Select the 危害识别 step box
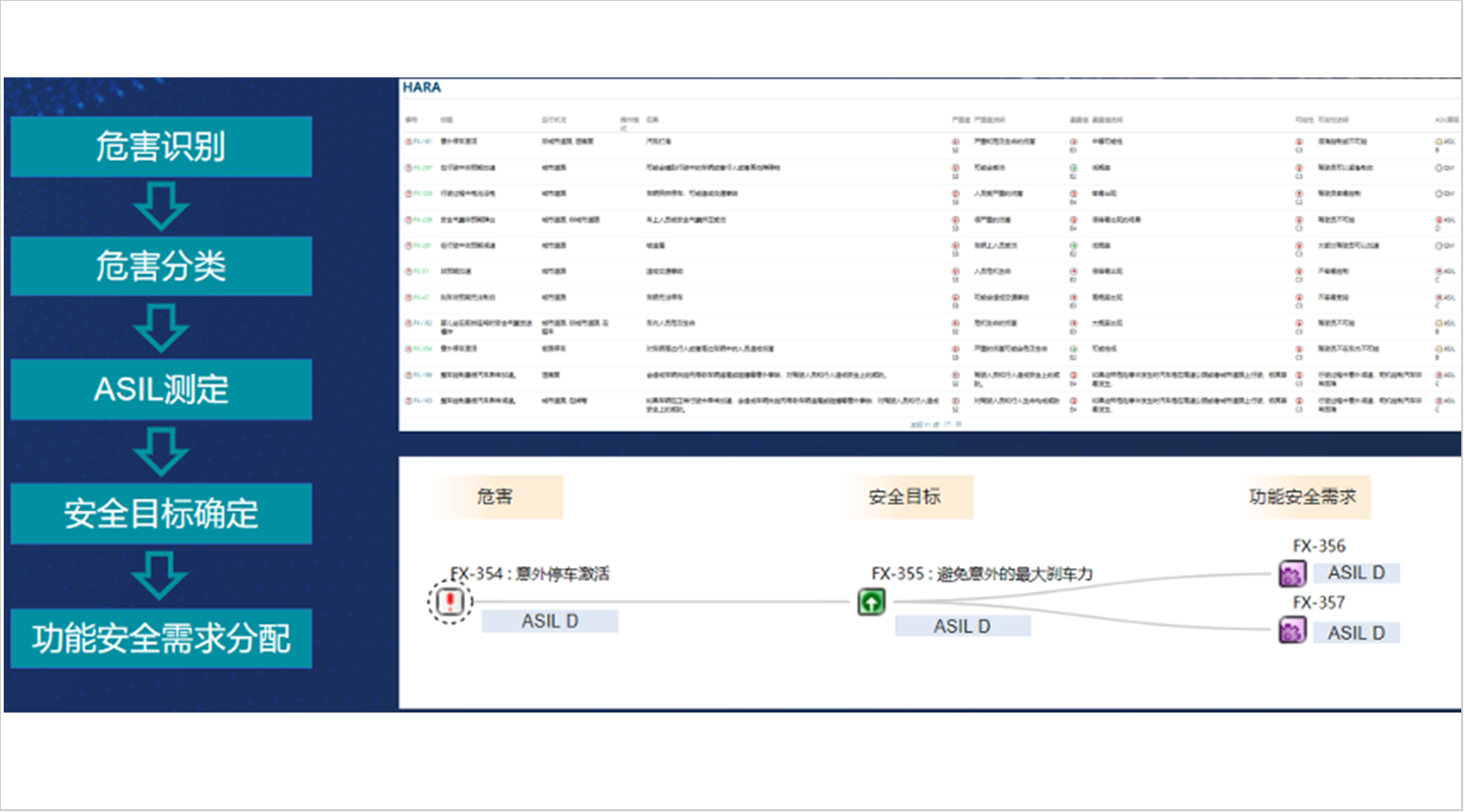This screenshot has width=1464, height=812. (x=161, y=146)
